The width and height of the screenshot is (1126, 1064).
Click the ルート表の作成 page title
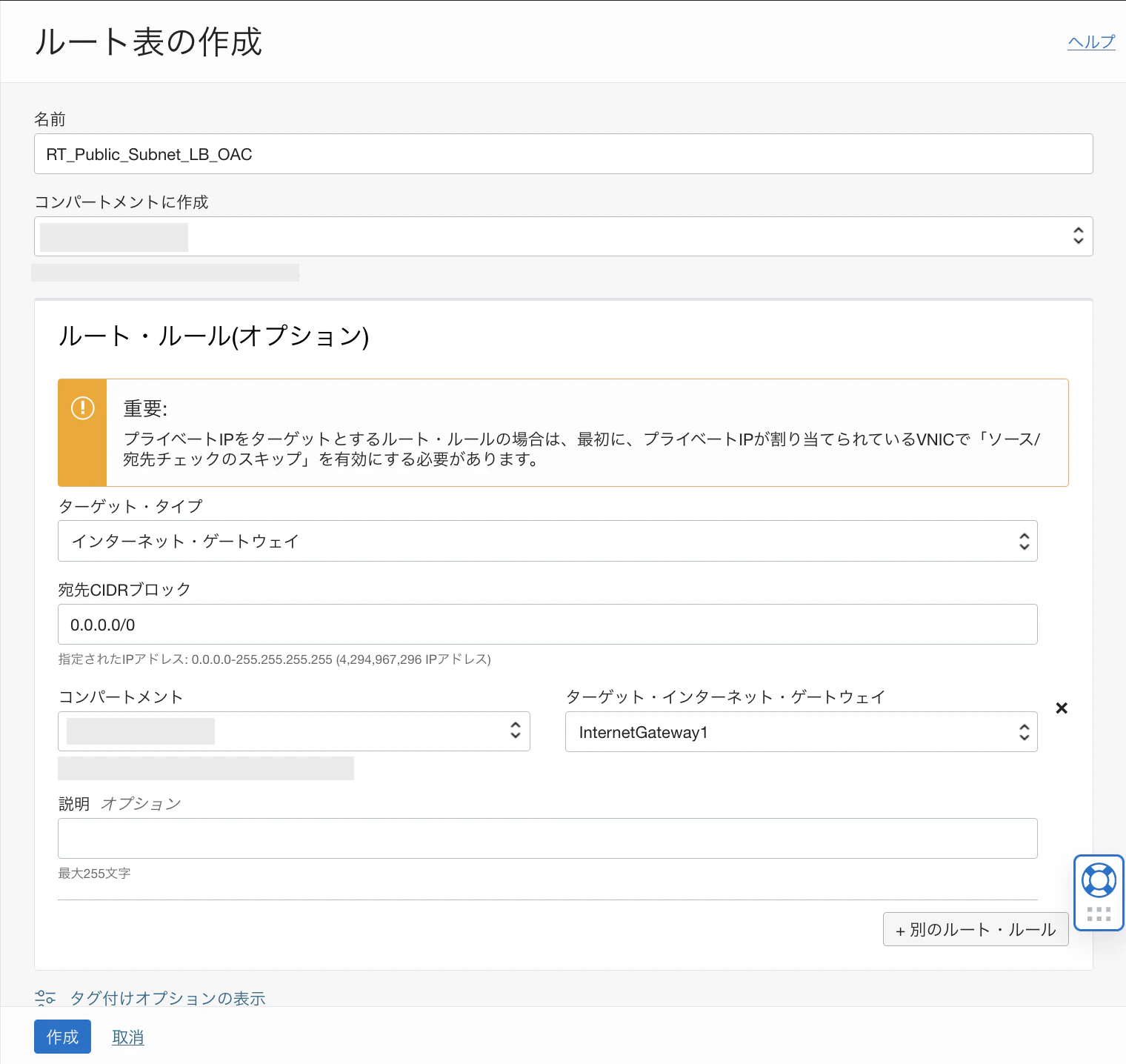pyautogui.click(x=148, y=42)
